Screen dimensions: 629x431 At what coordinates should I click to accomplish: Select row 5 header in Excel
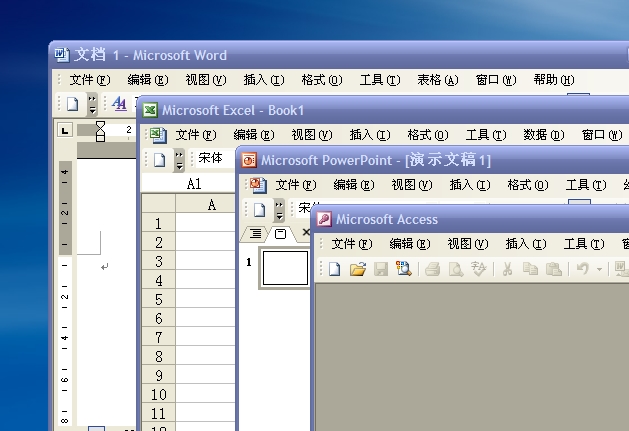point(158,299)
